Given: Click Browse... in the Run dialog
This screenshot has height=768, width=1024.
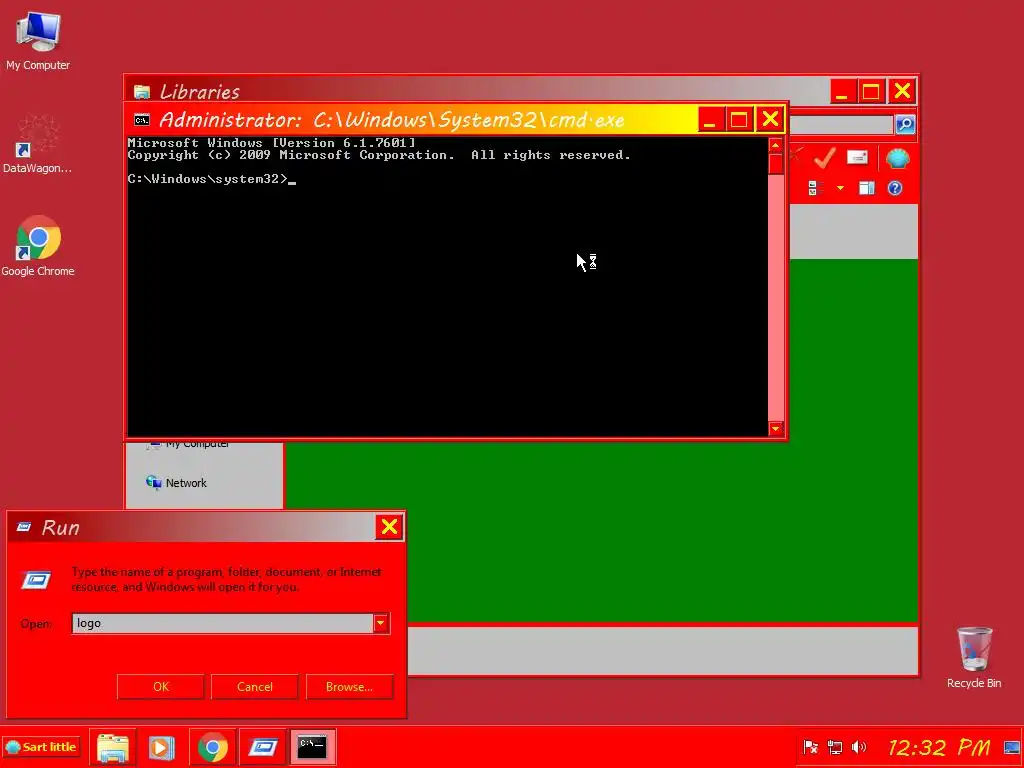Looking at the screenshot, I should [349, 686].
